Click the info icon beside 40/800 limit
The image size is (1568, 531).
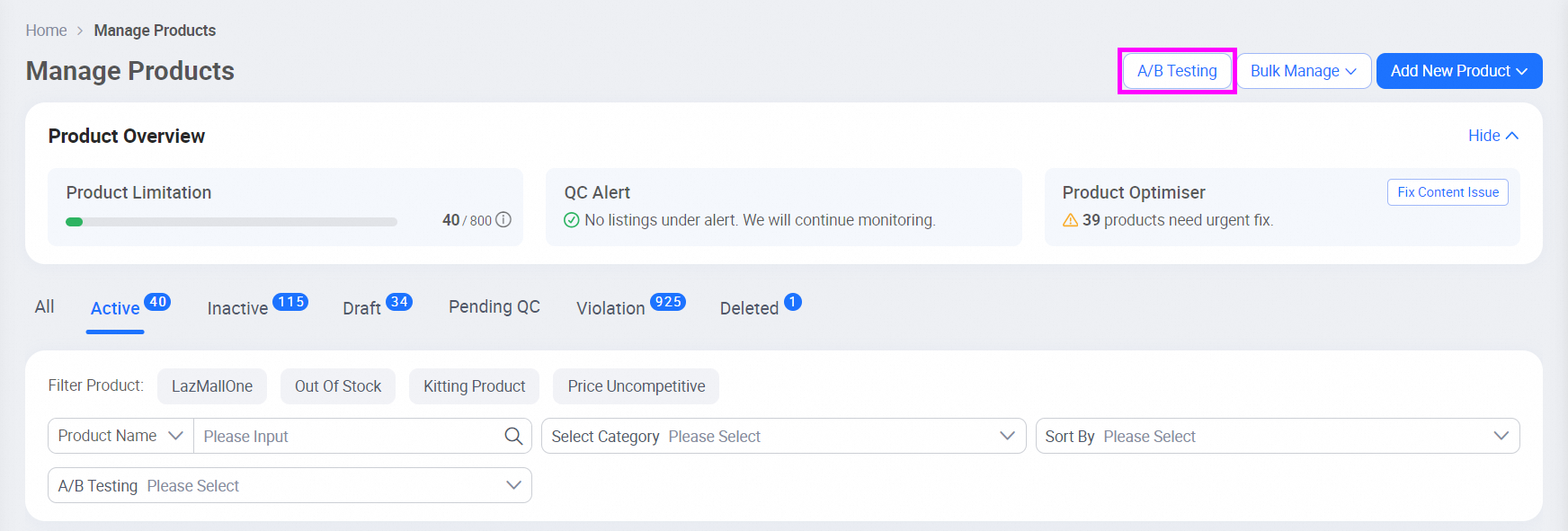click(x=504, y=219)
